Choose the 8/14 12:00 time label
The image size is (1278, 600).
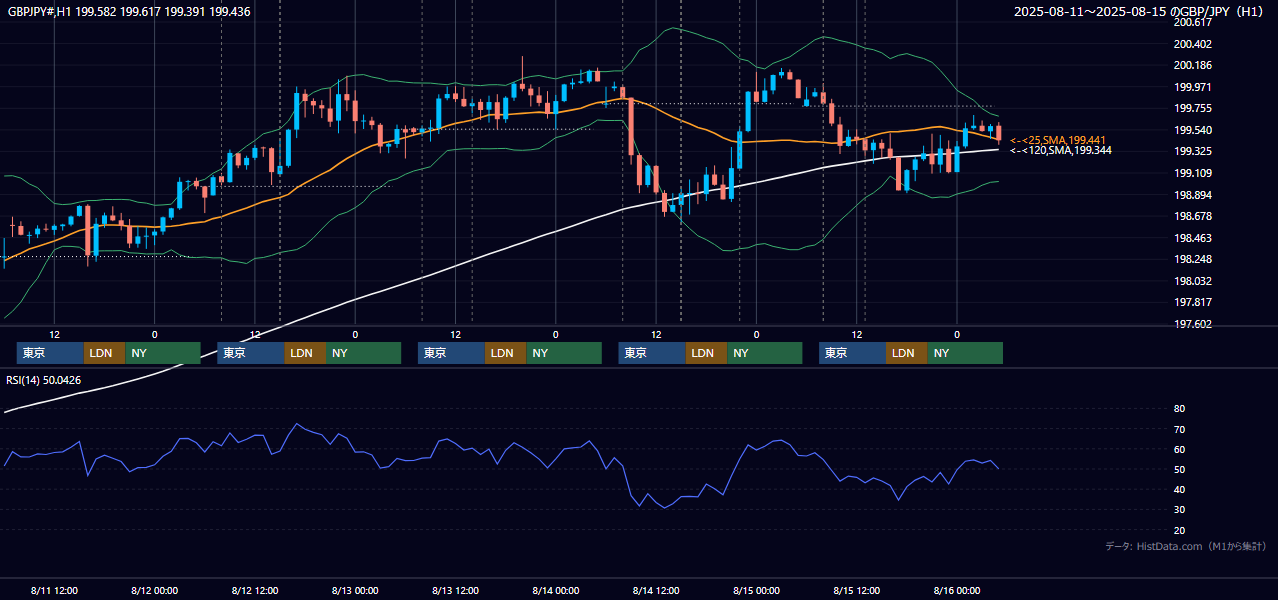coord(656,590)
